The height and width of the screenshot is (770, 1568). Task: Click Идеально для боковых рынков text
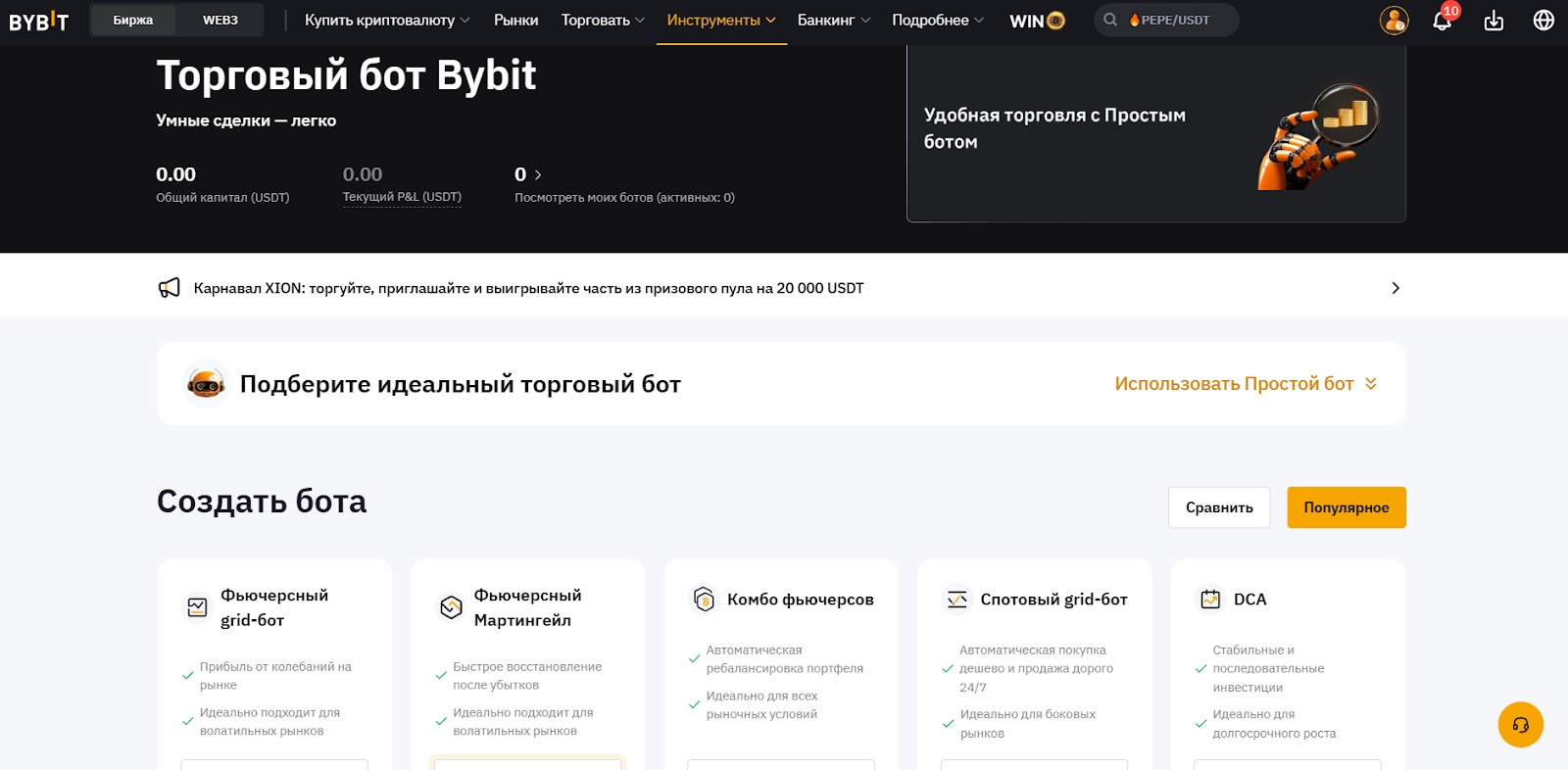pyautogui.click(x=1028, y=724)
